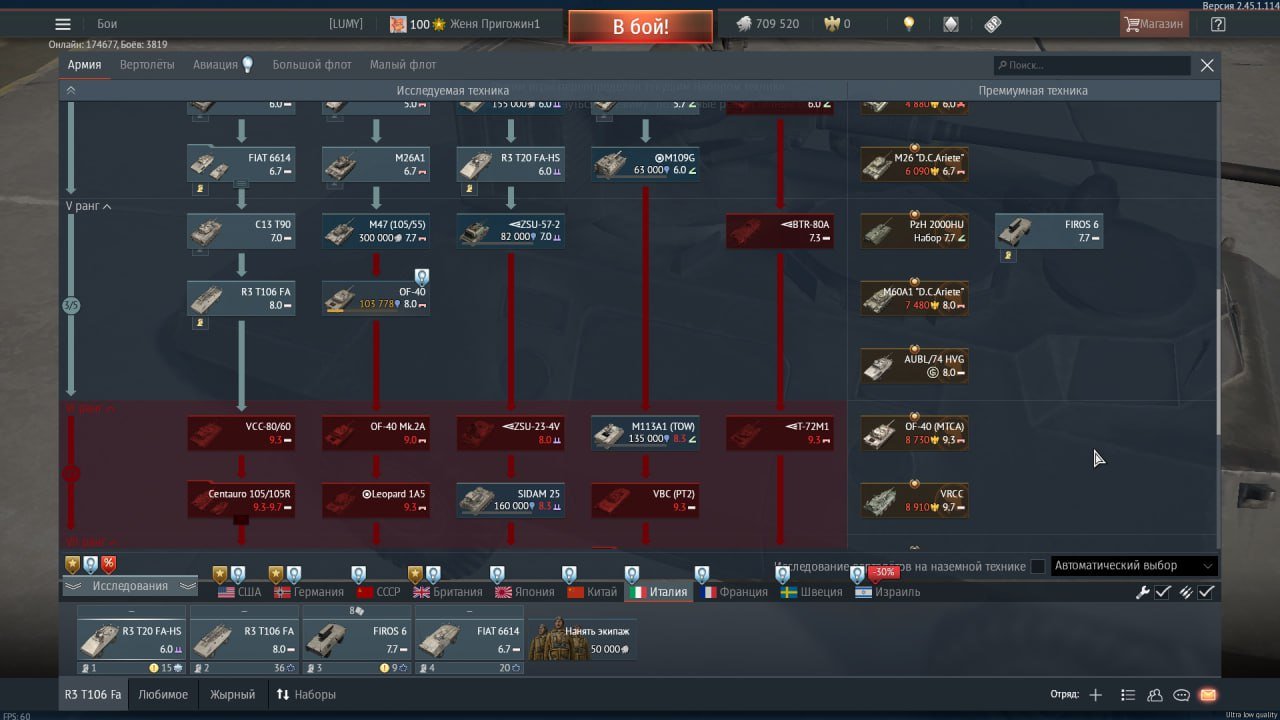This screenshot has width=1280, height=720.
Task: Select the Япония nation tab
Action: [525, 592]
